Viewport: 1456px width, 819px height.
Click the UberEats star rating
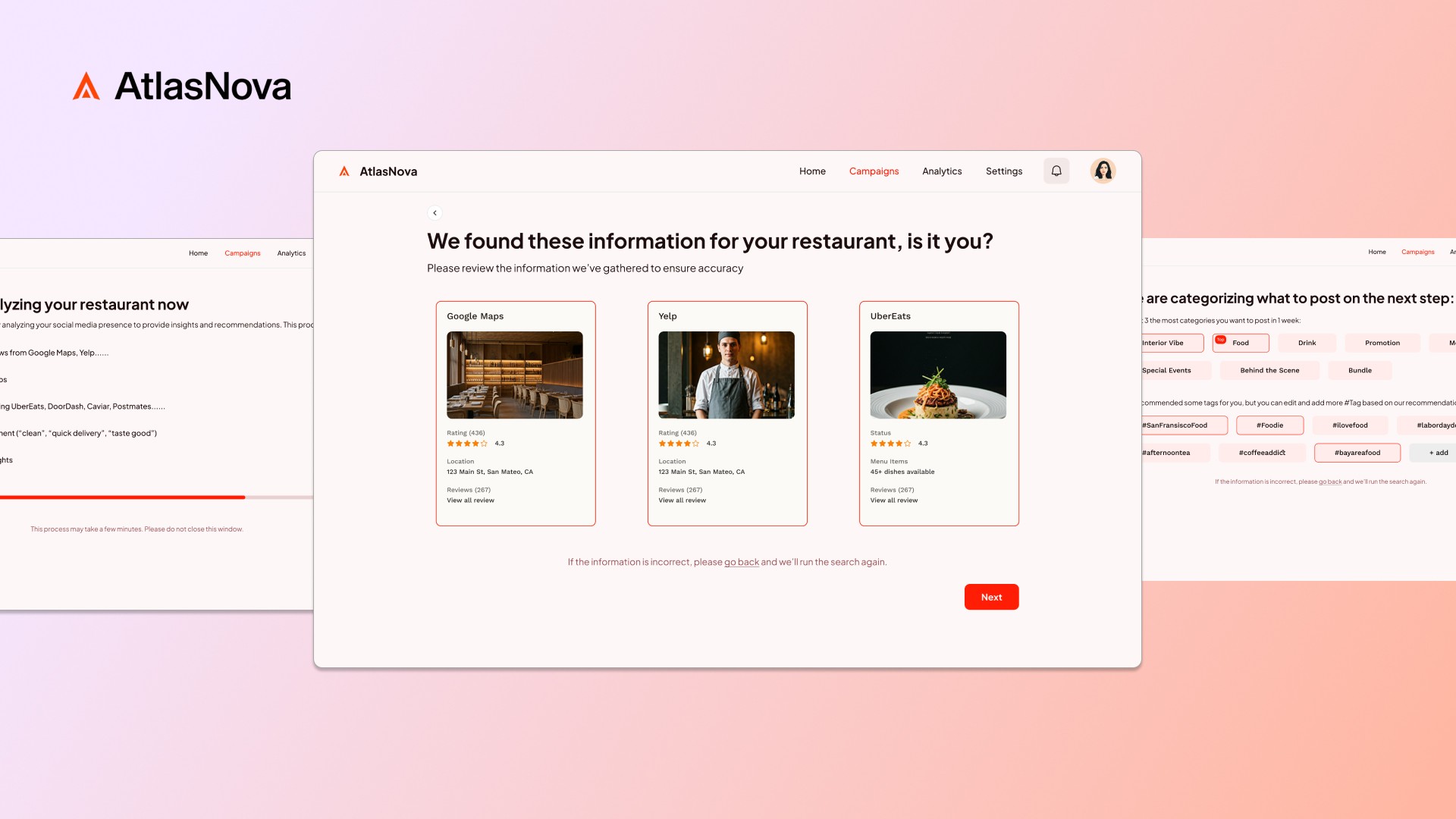pyautogui.click(x=890, y=444)
